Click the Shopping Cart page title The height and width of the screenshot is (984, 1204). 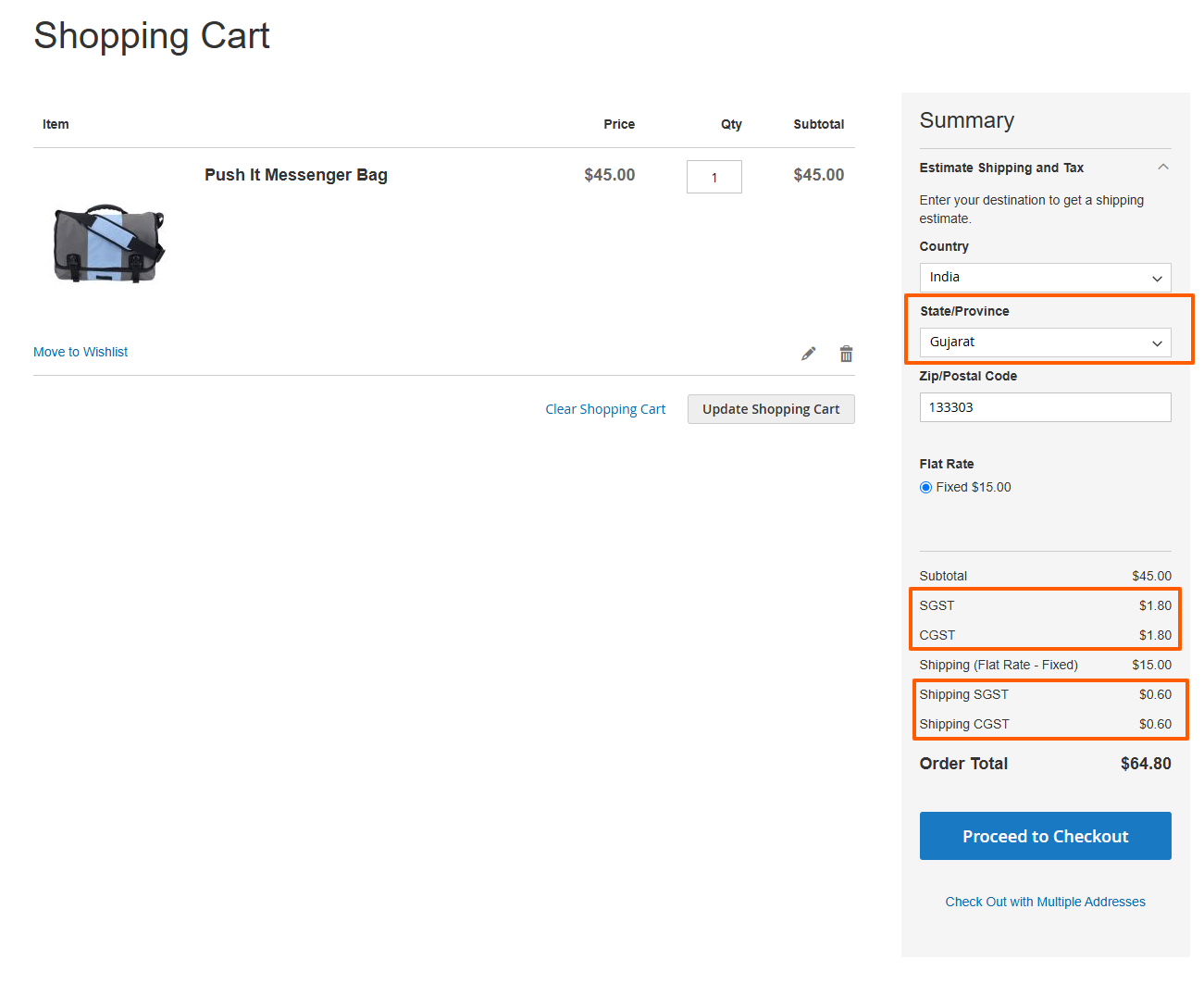pos(152,36)
